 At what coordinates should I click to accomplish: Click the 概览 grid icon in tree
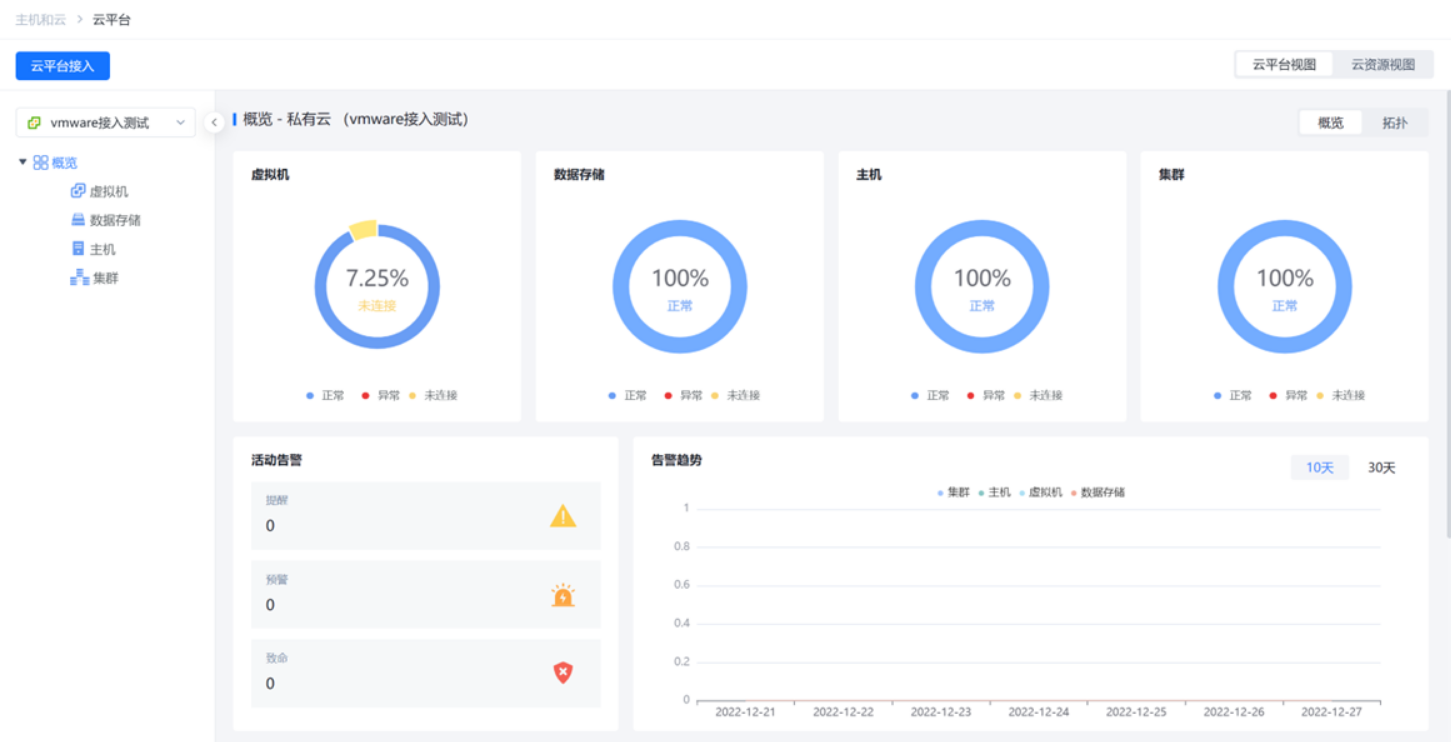(41, 162)
